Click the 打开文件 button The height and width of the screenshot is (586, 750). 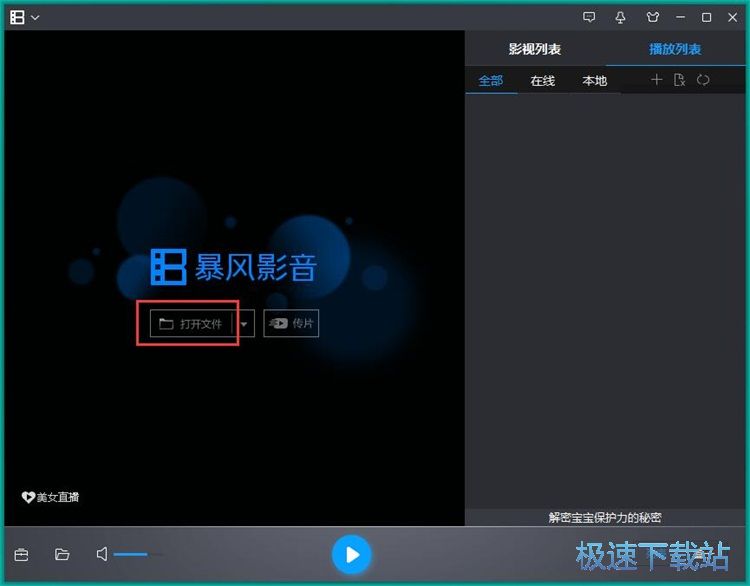click(191, 323)
